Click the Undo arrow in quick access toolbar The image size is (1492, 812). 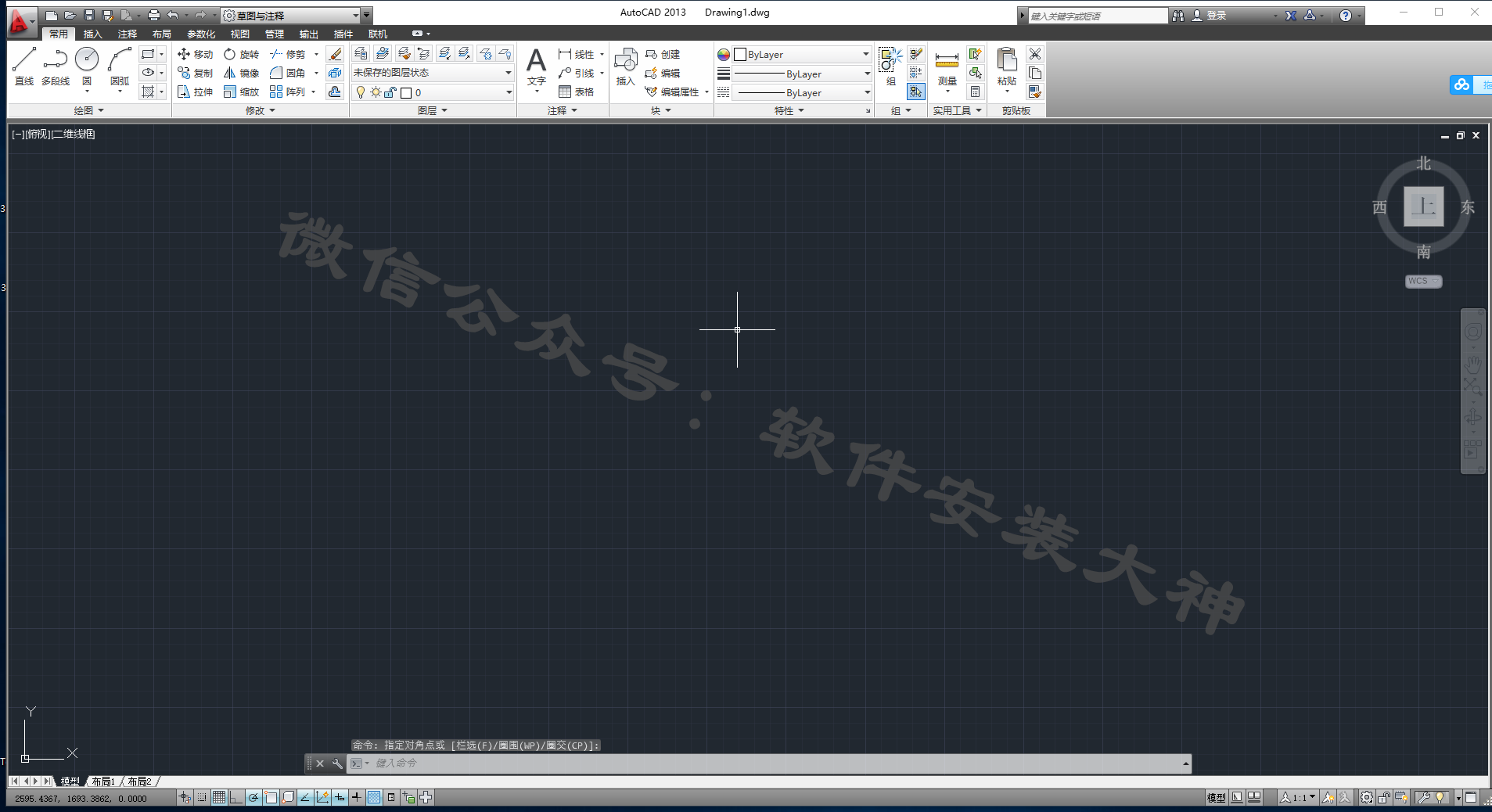tap(173, 15)
